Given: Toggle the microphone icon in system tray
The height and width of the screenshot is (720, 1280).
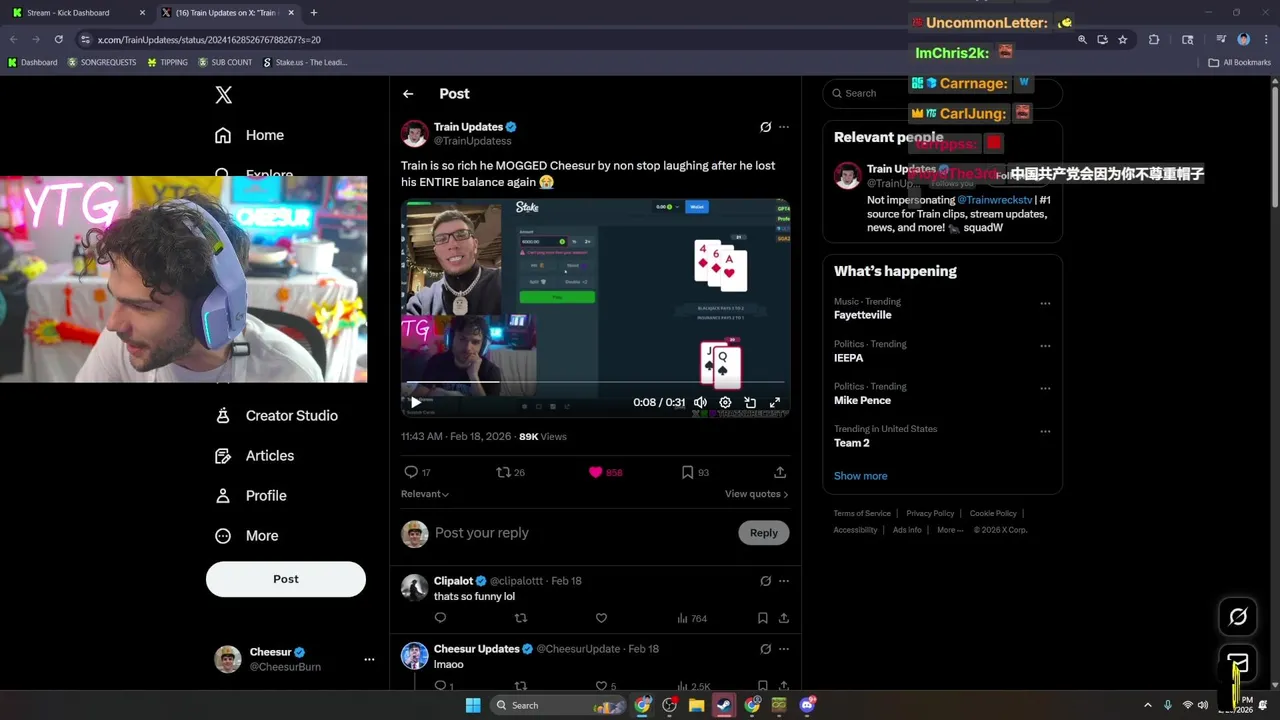Looking at the screenshot, I should point(1168,705).
